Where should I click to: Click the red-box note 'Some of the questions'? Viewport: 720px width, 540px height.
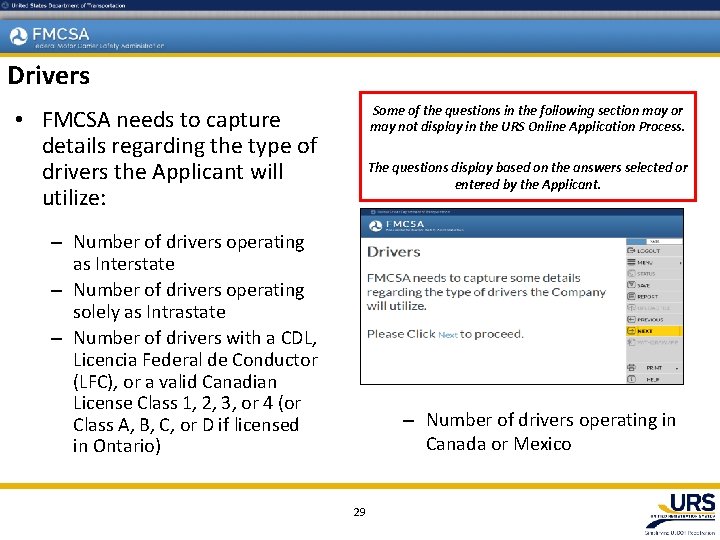tap(527, 118)
